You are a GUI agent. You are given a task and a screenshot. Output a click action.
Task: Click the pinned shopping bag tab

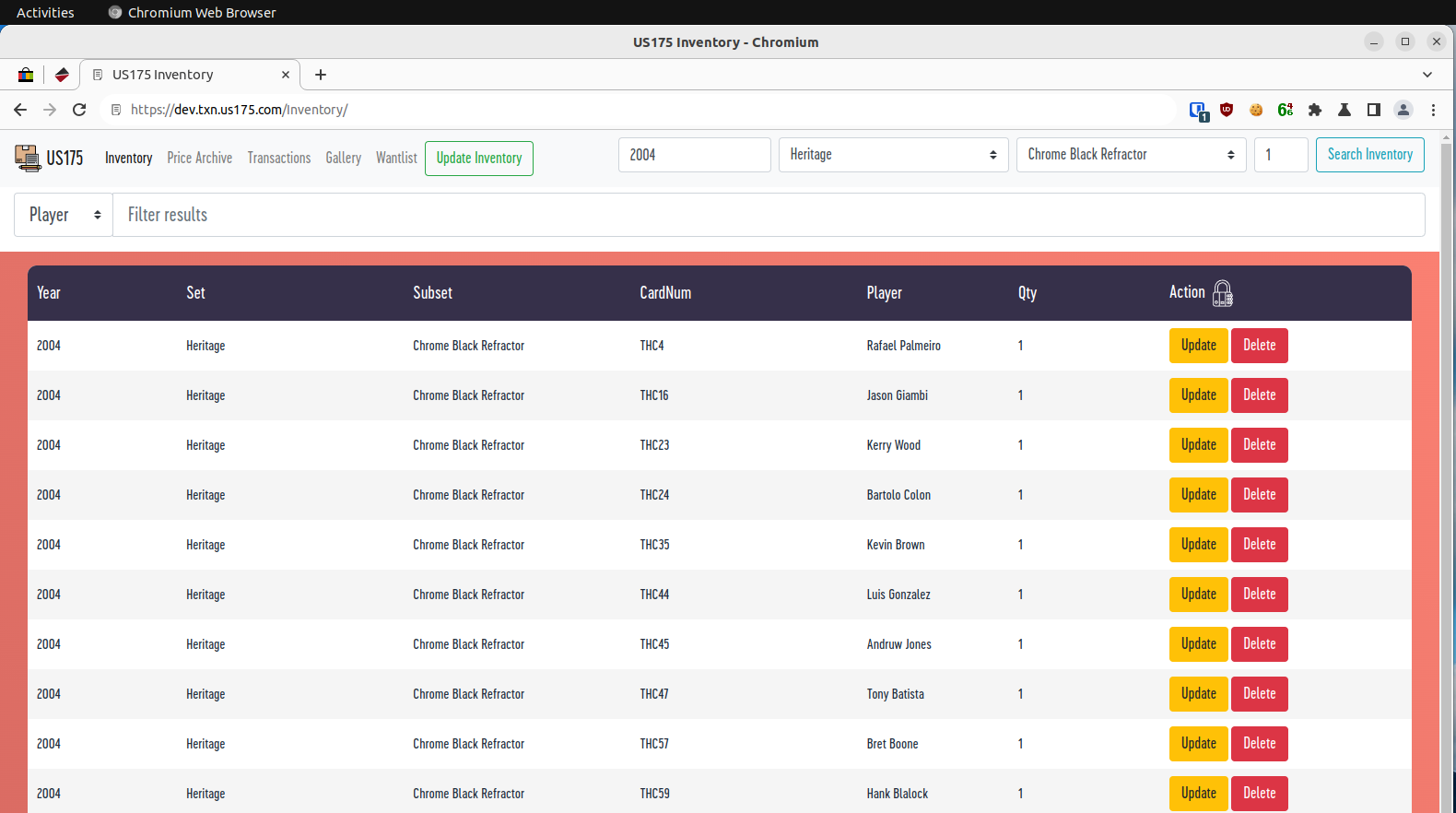(x=26, y=75)
